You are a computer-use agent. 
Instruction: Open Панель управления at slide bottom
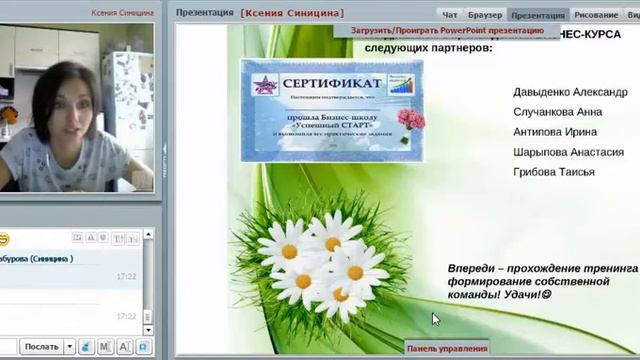(x=447, y=349)
